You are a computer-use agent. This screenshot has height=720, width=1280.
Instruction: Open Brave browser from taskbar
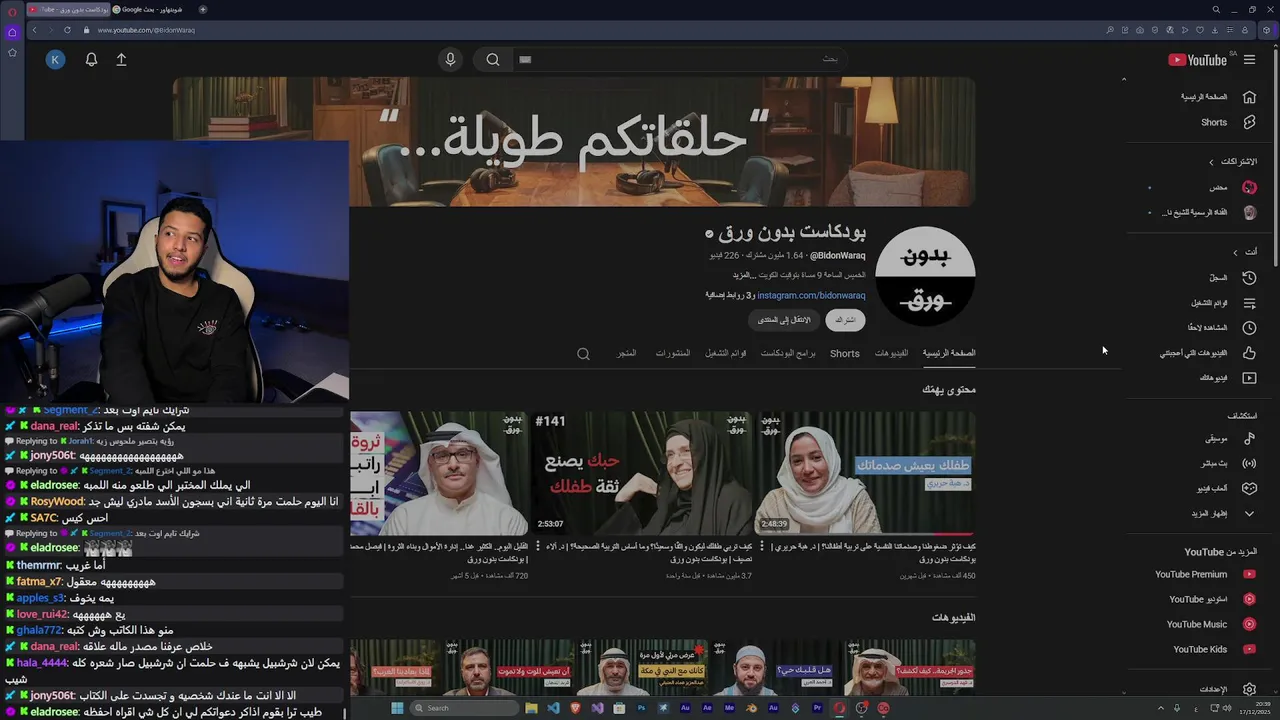point(575,708)
